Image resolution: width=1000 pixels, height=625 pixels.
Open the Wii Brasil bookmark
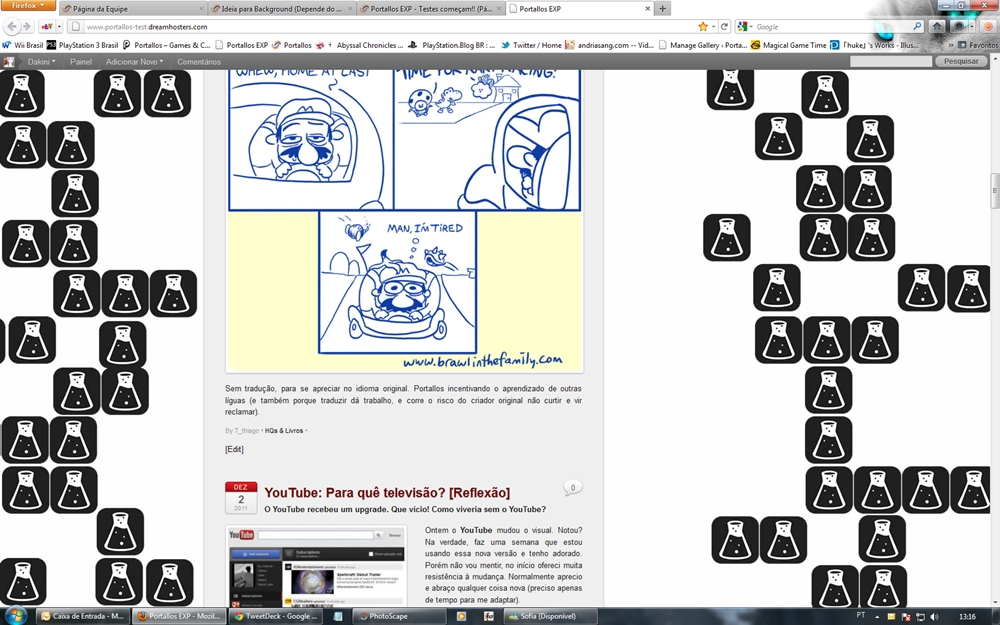point(23,45)
